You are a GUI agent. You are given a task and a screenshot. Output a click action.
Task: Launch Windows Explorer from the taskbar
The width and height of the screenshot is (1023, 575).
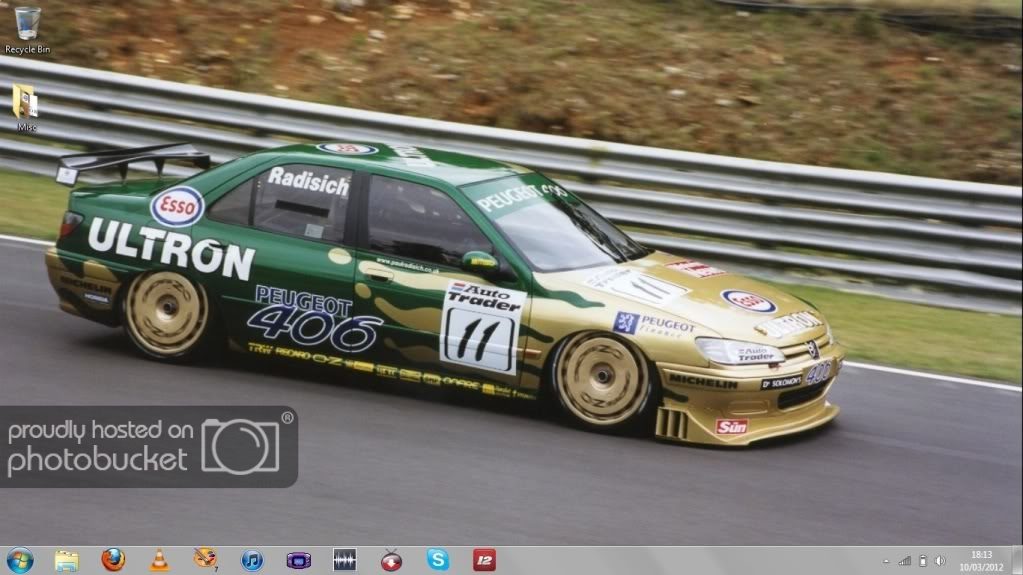pyautogui.click(x=67, y=561)
